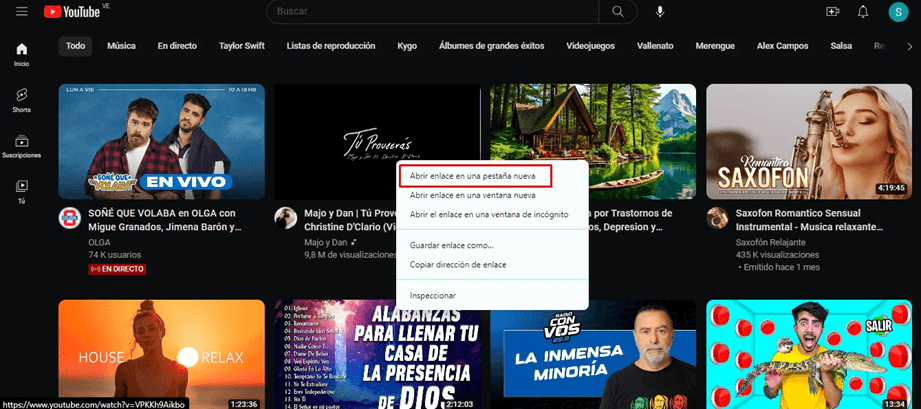921x409 pixels.
Task: Open the create video icon
Action: pyautogui.click(x=832, y=11)
